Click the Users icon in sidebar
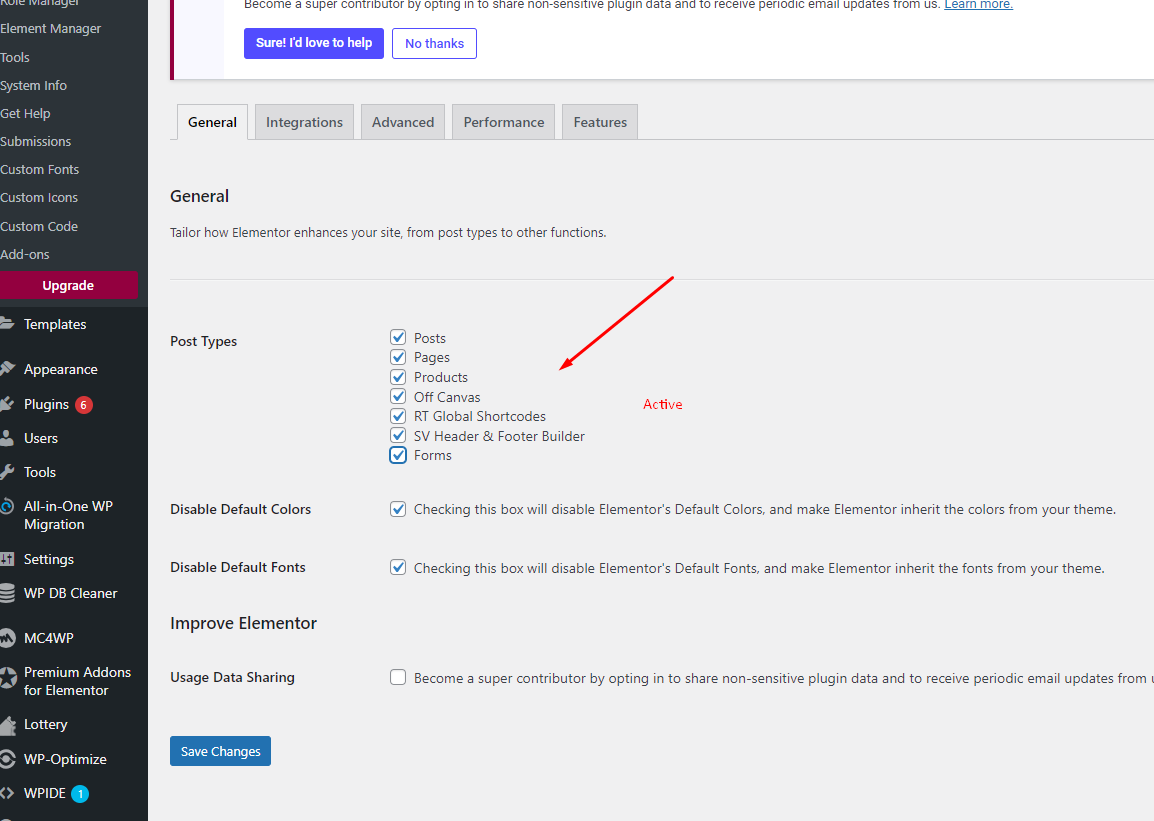Screen dimensions: 1154x821 coord(7,438)
